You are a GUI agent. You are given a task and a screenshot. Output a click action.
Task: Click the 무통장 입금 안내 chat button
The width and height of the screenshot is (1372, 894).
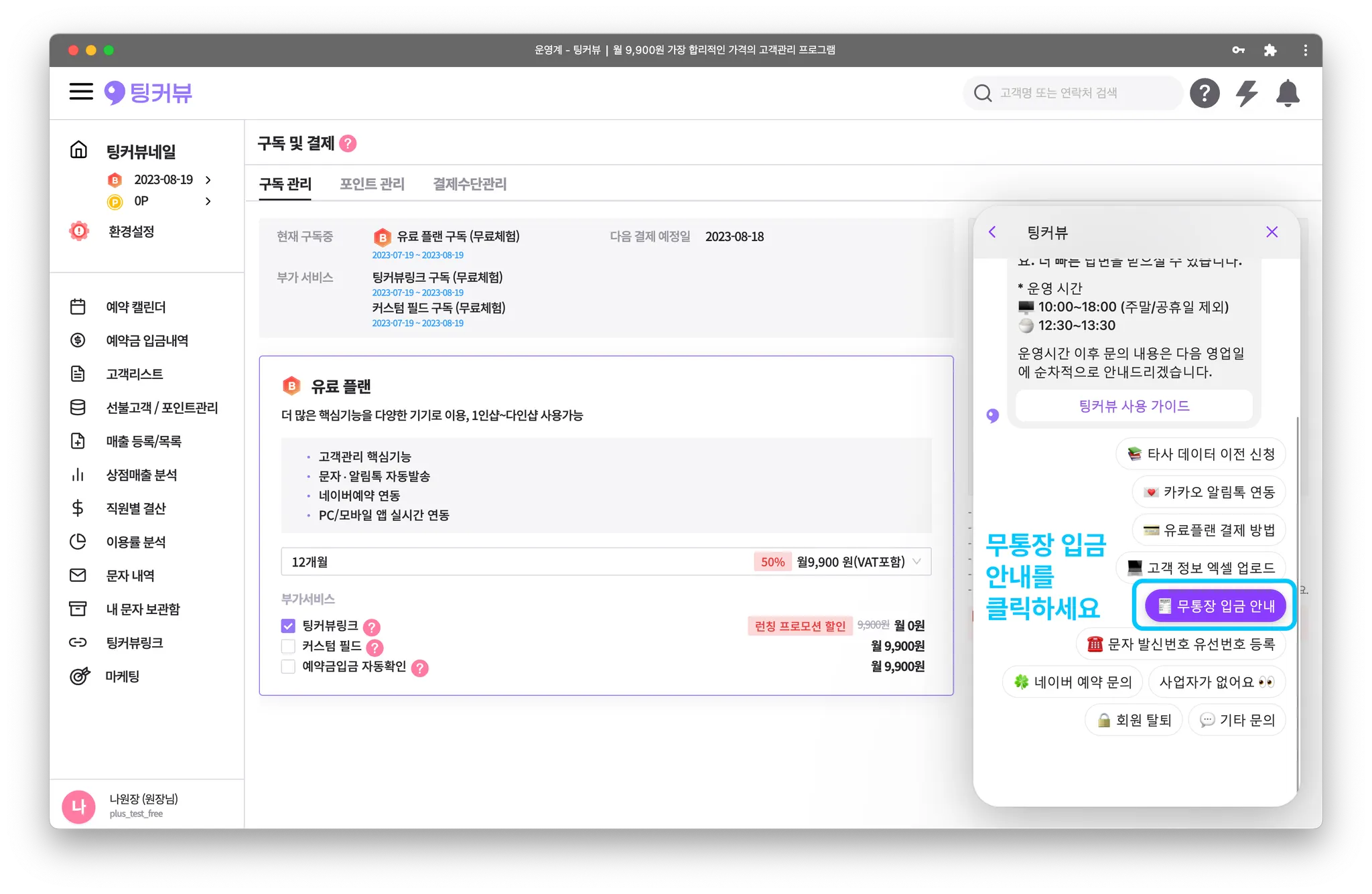pos(1215,606)
